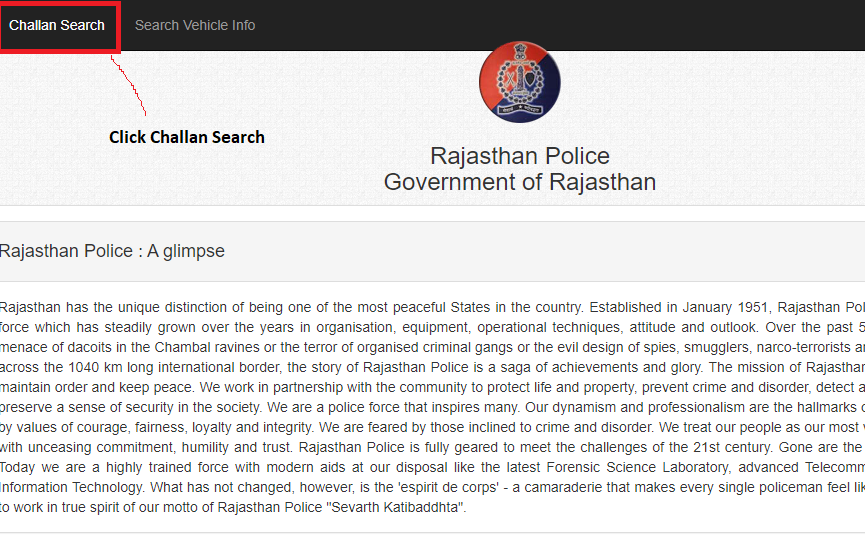Click the line mentioning '1040 km long international border'
The width and height of the screenshot is (865, 549).
(432, 367)
